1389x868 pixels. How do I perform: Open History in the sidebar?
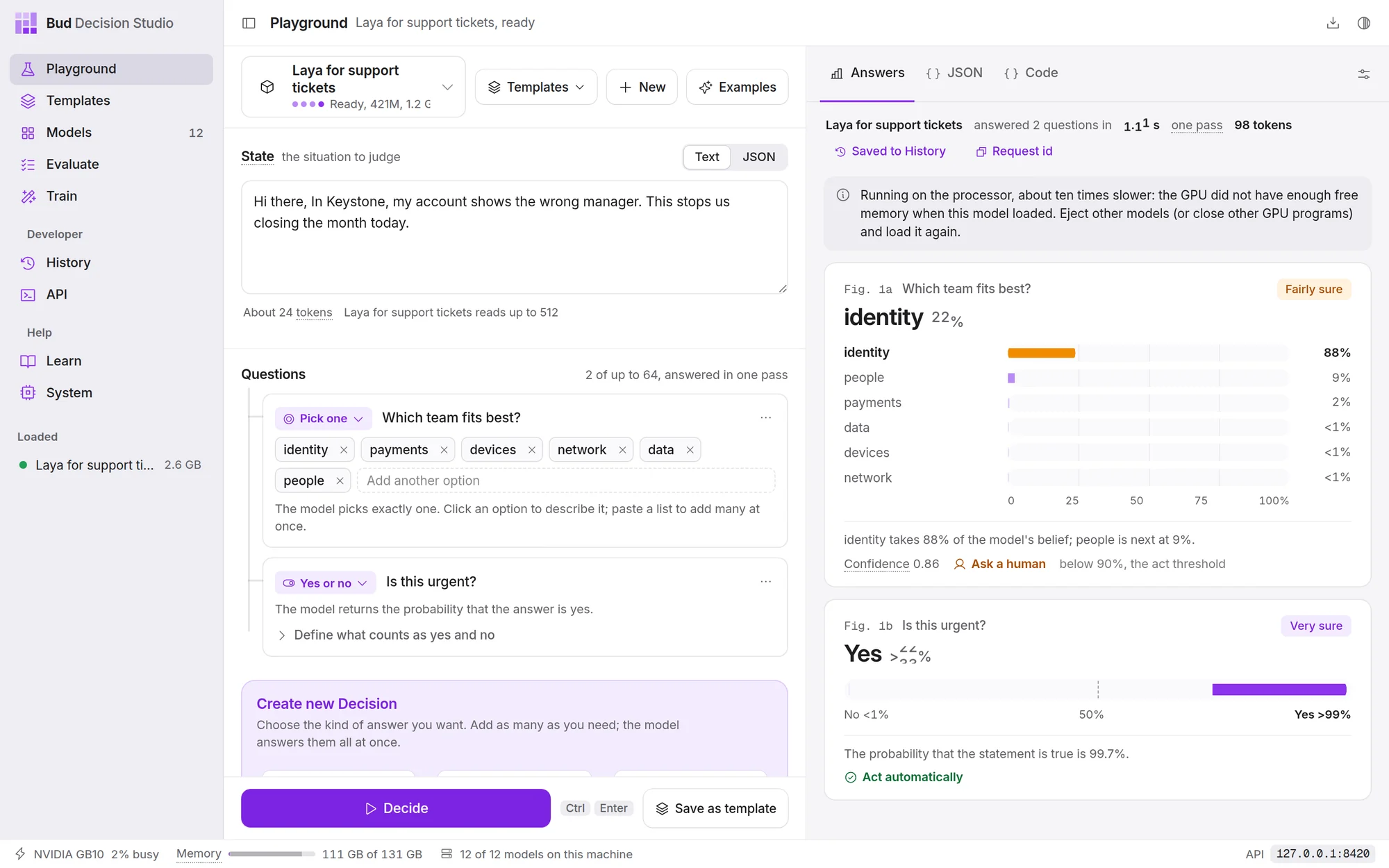[111, 263]
